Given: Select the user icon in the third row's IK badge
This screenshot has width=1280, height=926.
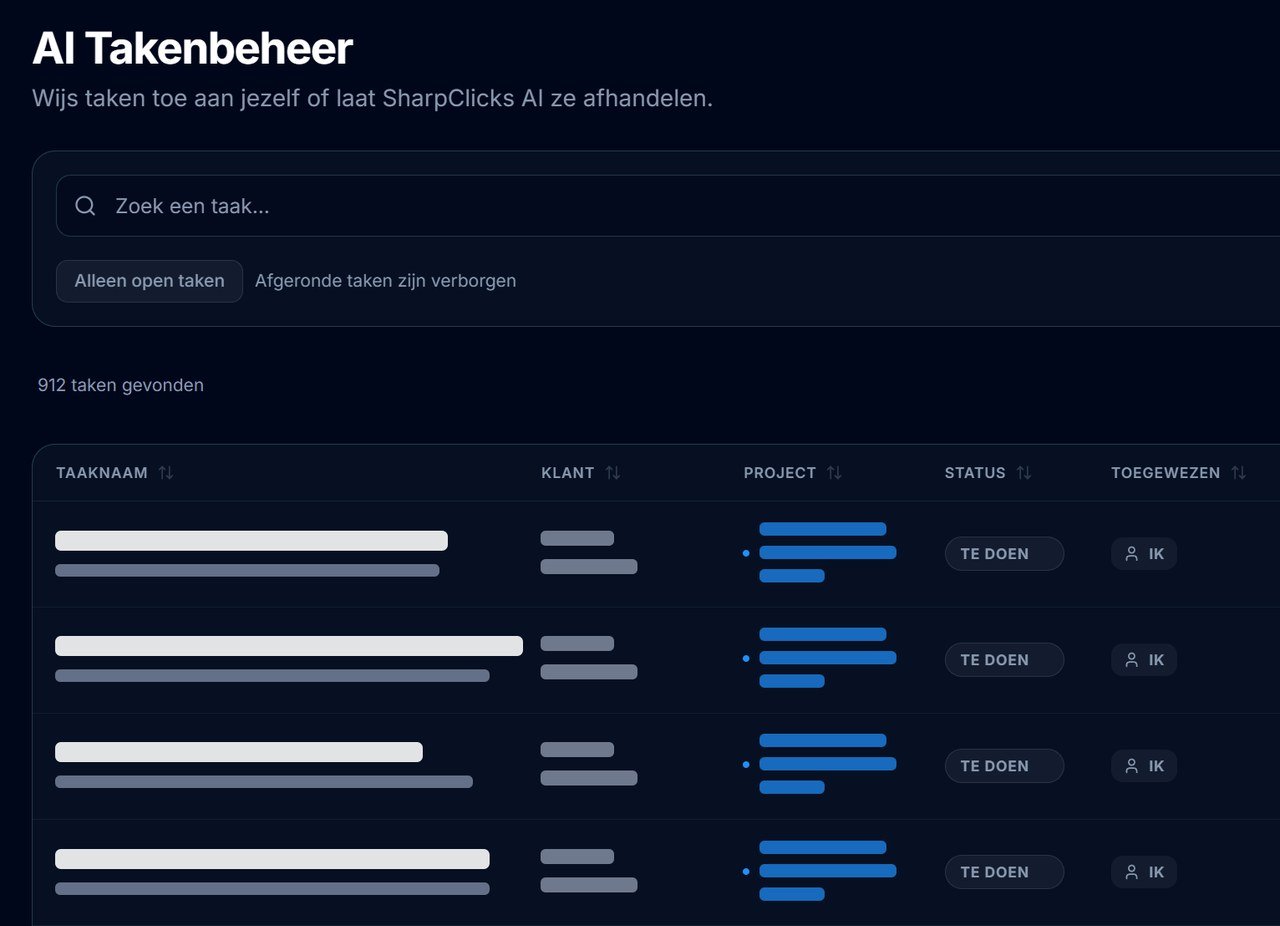Looking at the screenshot, I should (1132, 766).
